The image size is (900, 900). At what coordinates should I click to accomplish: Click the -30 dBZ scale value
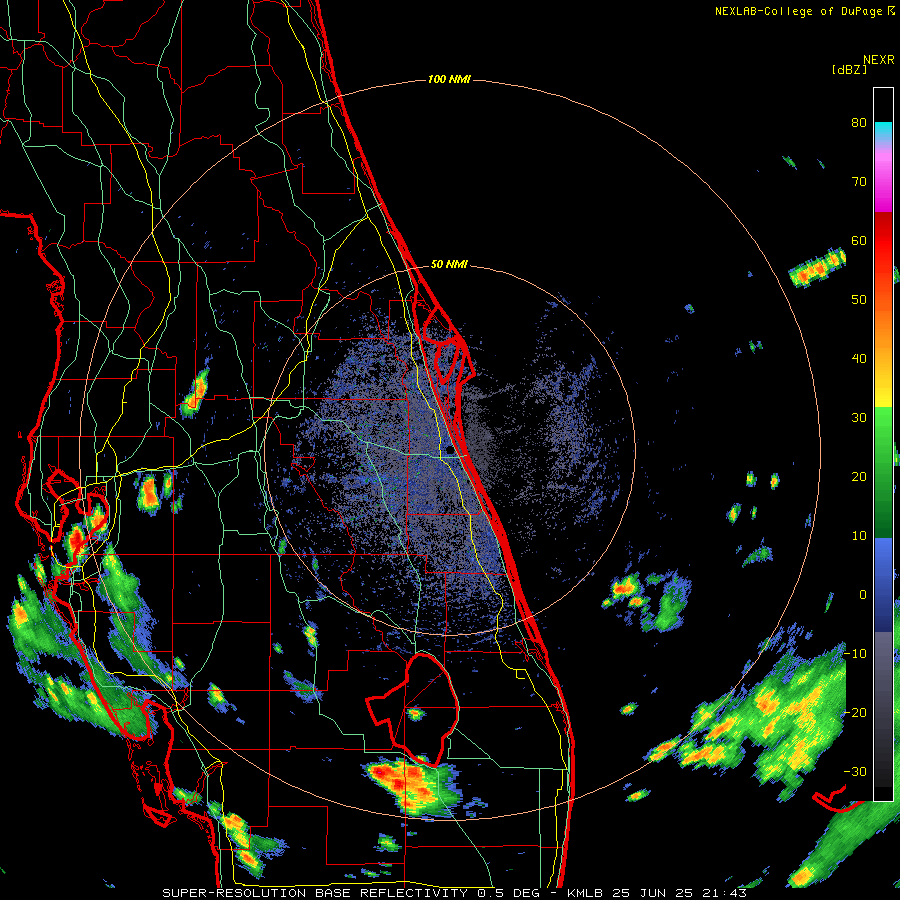click(855, 771)
